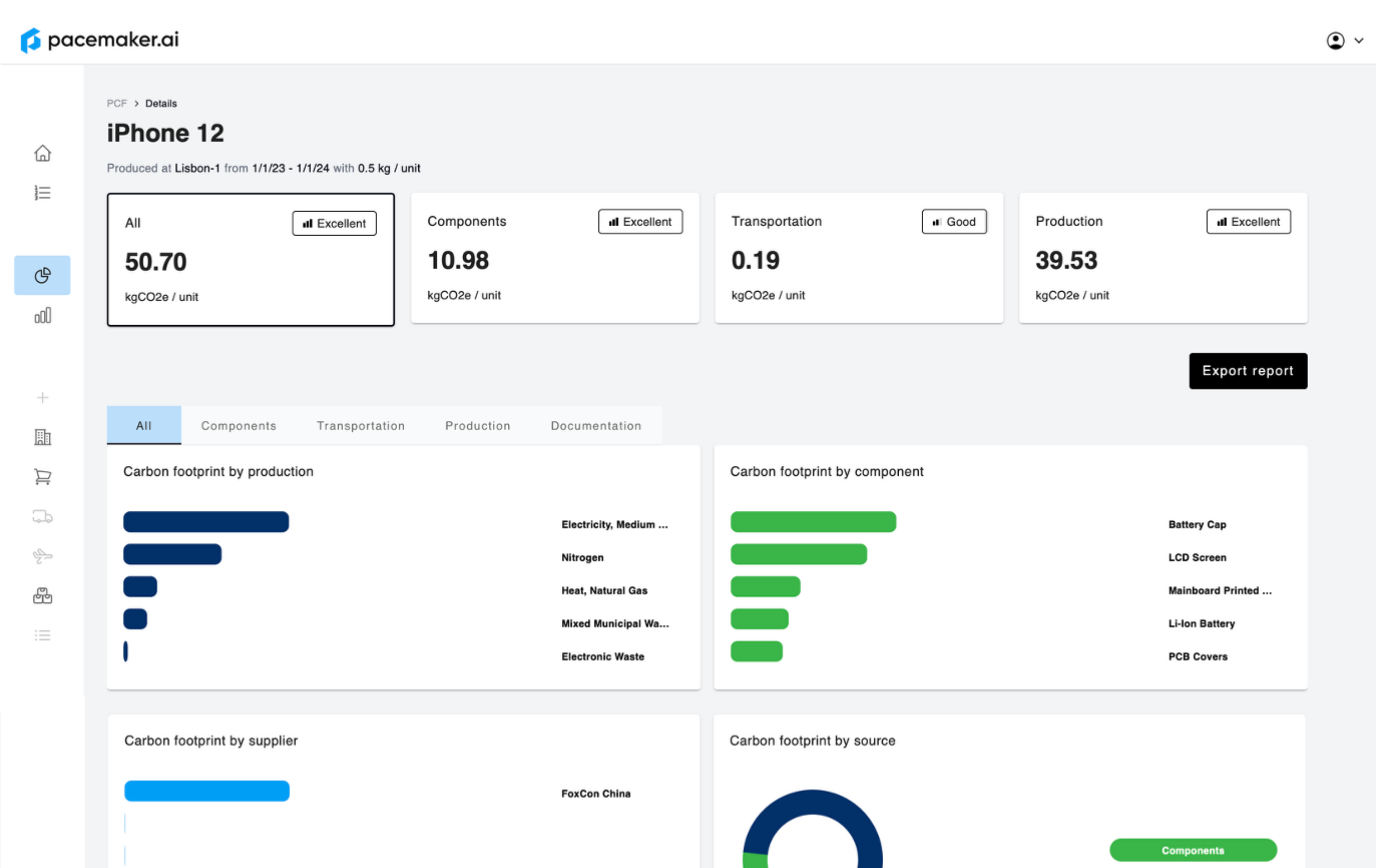Click the LCD Screen green bar
This screenshot has height=868, width=1376.
pyautogui.click(x=799, y=554)
